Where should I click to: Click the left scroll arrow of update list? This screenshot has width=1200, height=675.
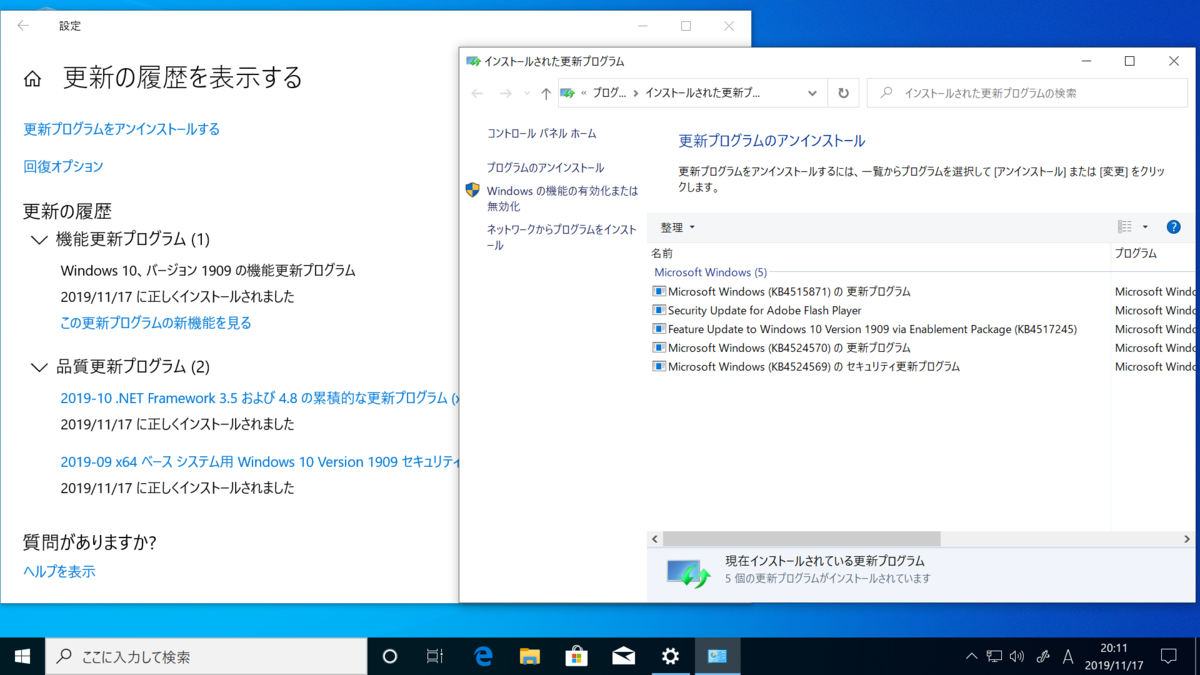[x=655, y=539]
